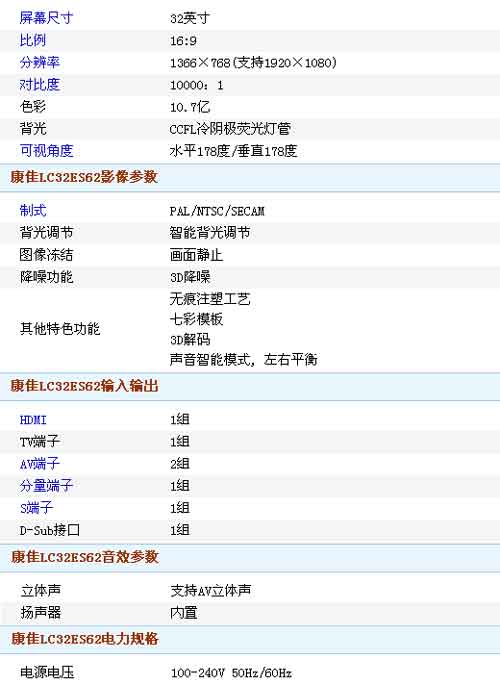Click the 2组 value in AV端子 row
Viewport: 500px width, 685px height.
180,464
